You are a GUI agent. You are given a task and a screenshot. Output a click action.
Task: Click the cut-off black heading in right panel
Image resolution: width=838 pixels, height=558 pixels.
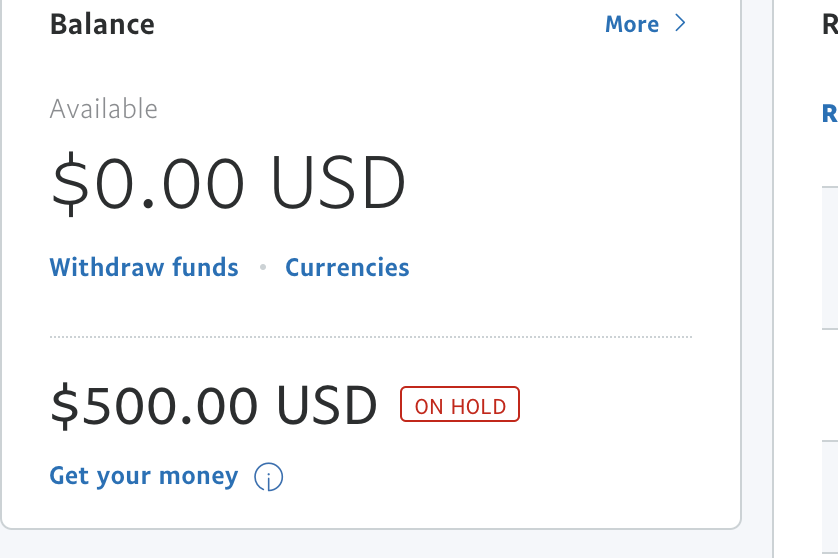point(829,24)
